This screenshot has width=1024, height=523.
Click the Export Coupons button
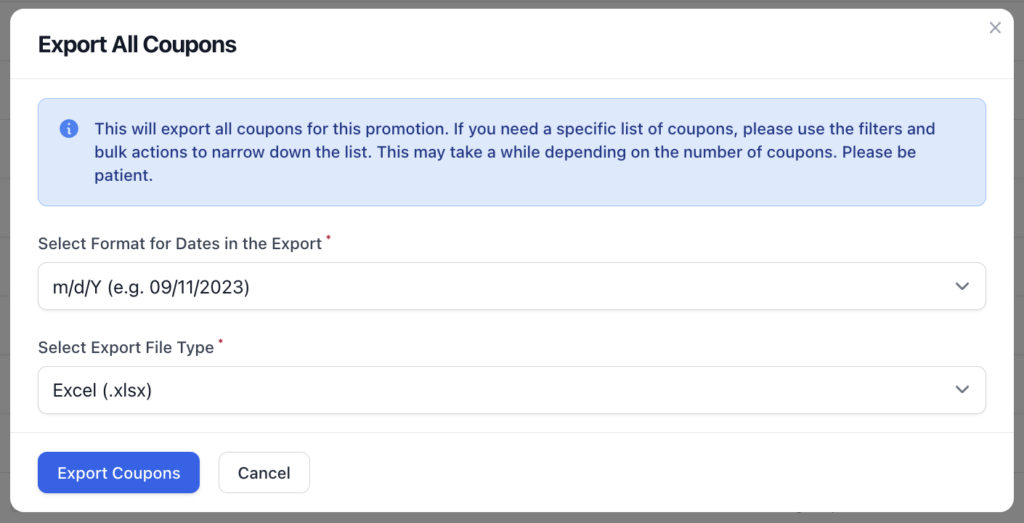[x=118, y=473]
